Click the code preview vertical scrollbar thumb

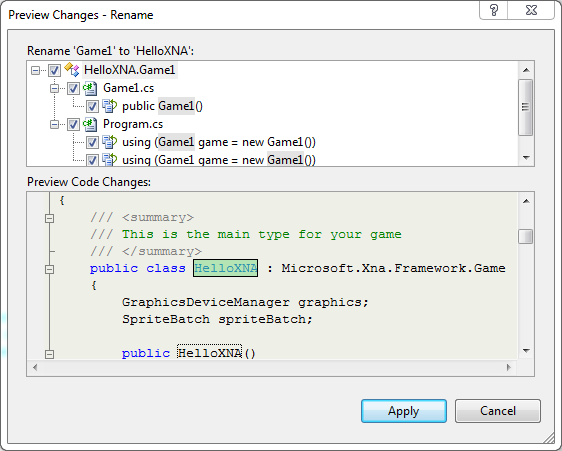525,237
